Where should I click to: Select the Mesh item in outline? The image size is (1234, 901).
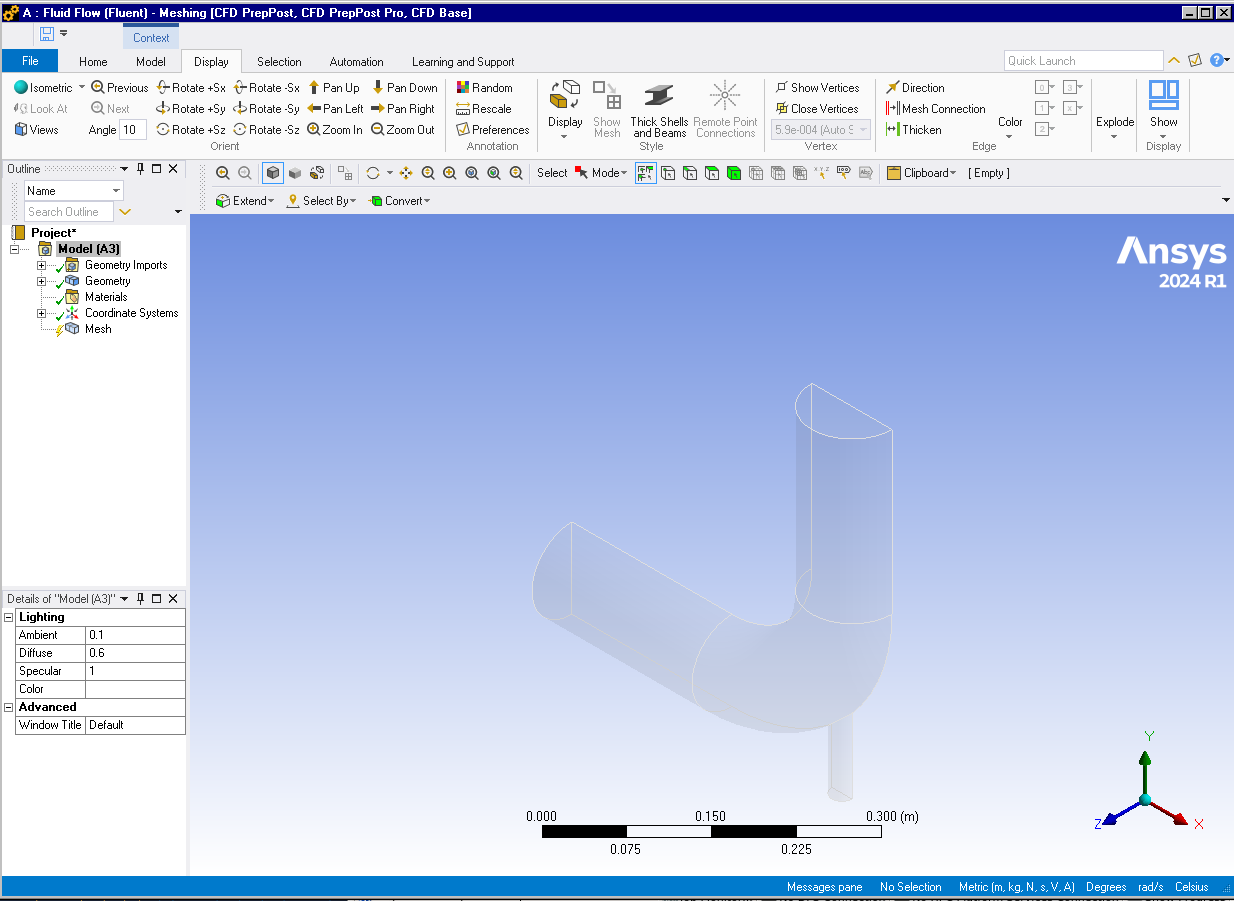click(x=98, y=329)
